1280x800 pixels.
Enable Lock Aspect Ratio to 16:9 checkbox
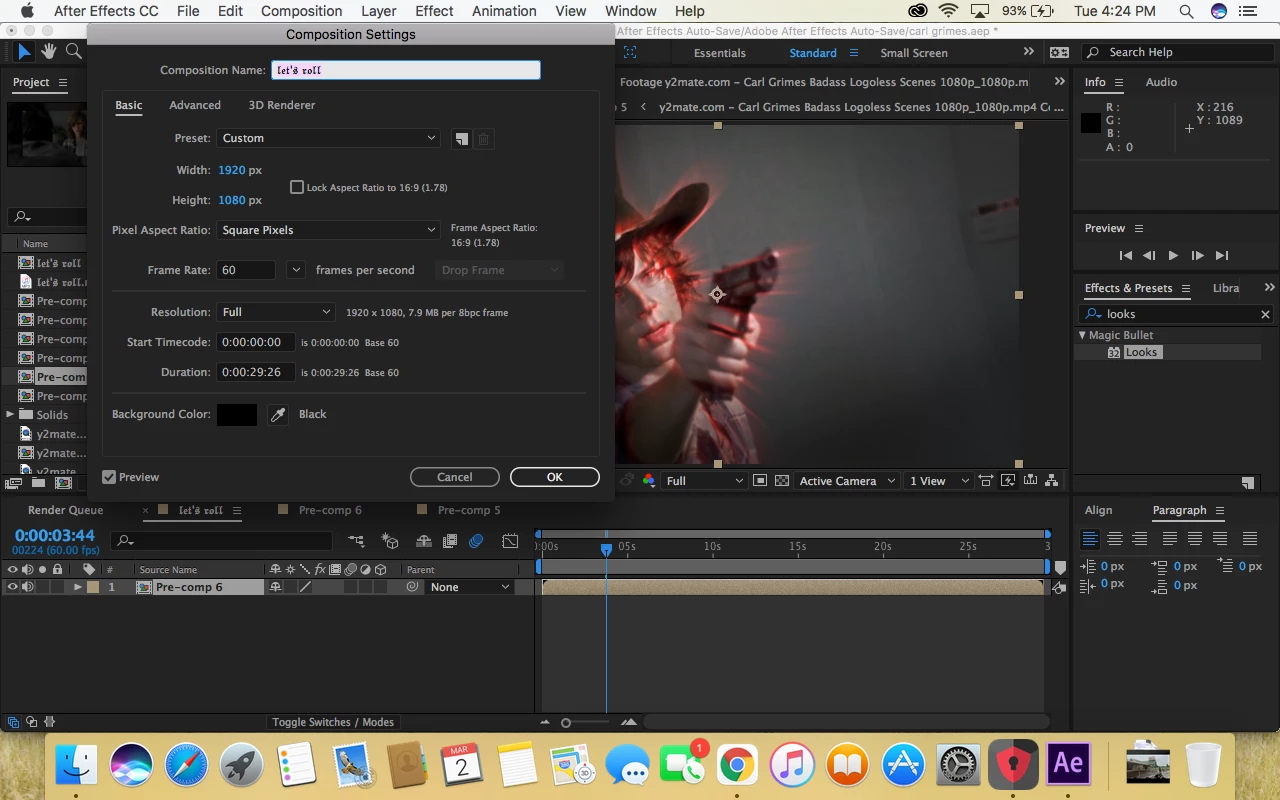tap(297, 187)
